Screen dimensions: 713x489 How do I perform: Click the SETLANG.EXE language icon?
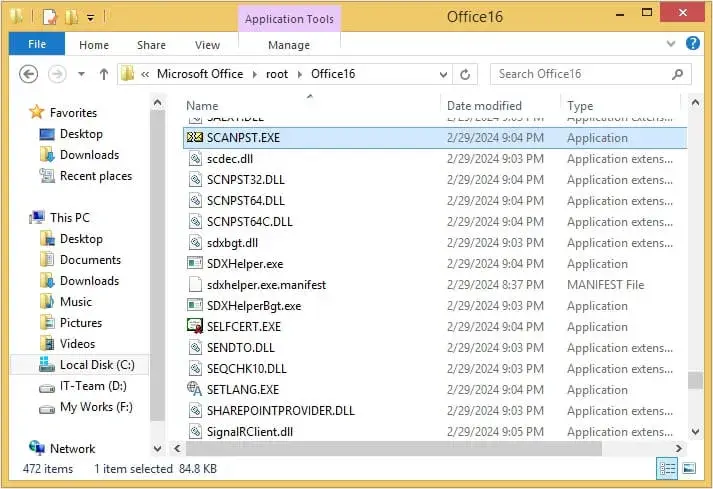195,389
